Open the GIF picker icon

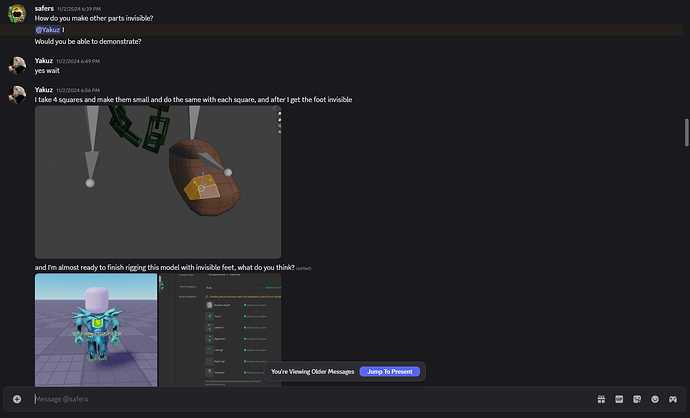[619, 399]
